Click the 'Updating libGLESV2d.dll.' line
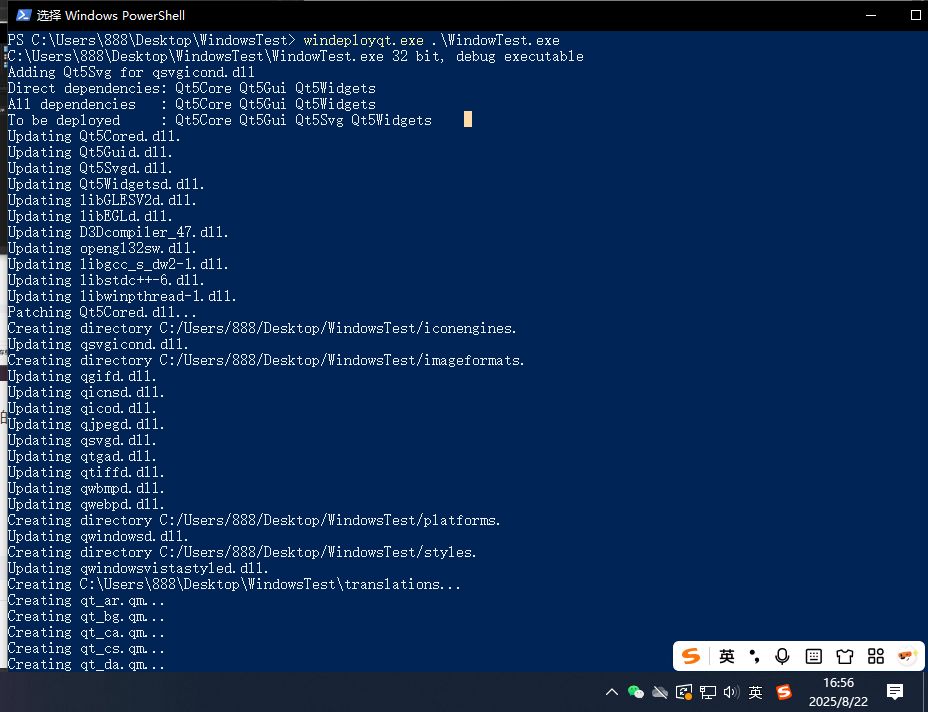This screenshot has width=928, height=712. 102,200
